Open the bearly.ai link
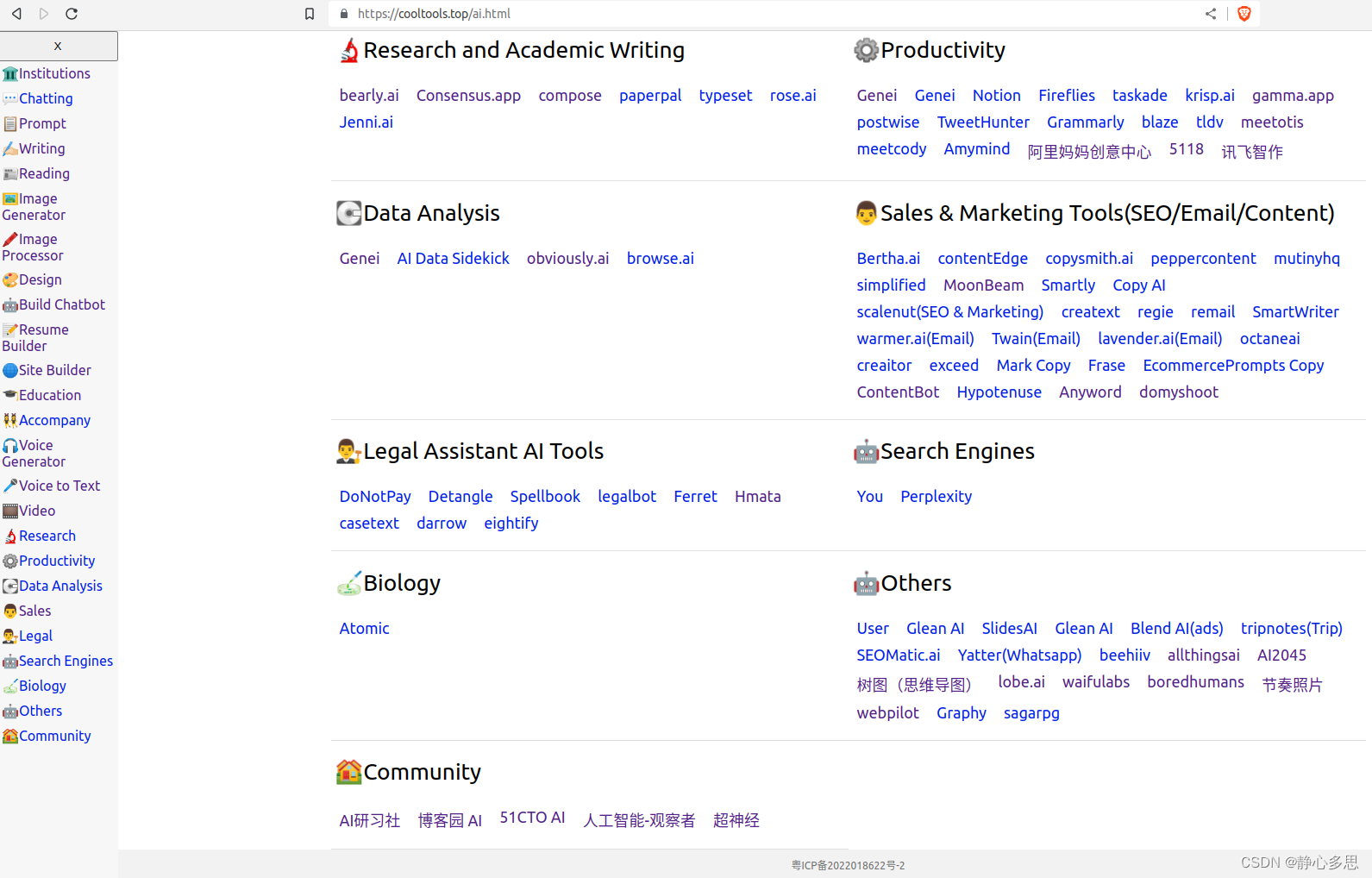This screenshot has width=1372, height=878. [x=369, y=96]
